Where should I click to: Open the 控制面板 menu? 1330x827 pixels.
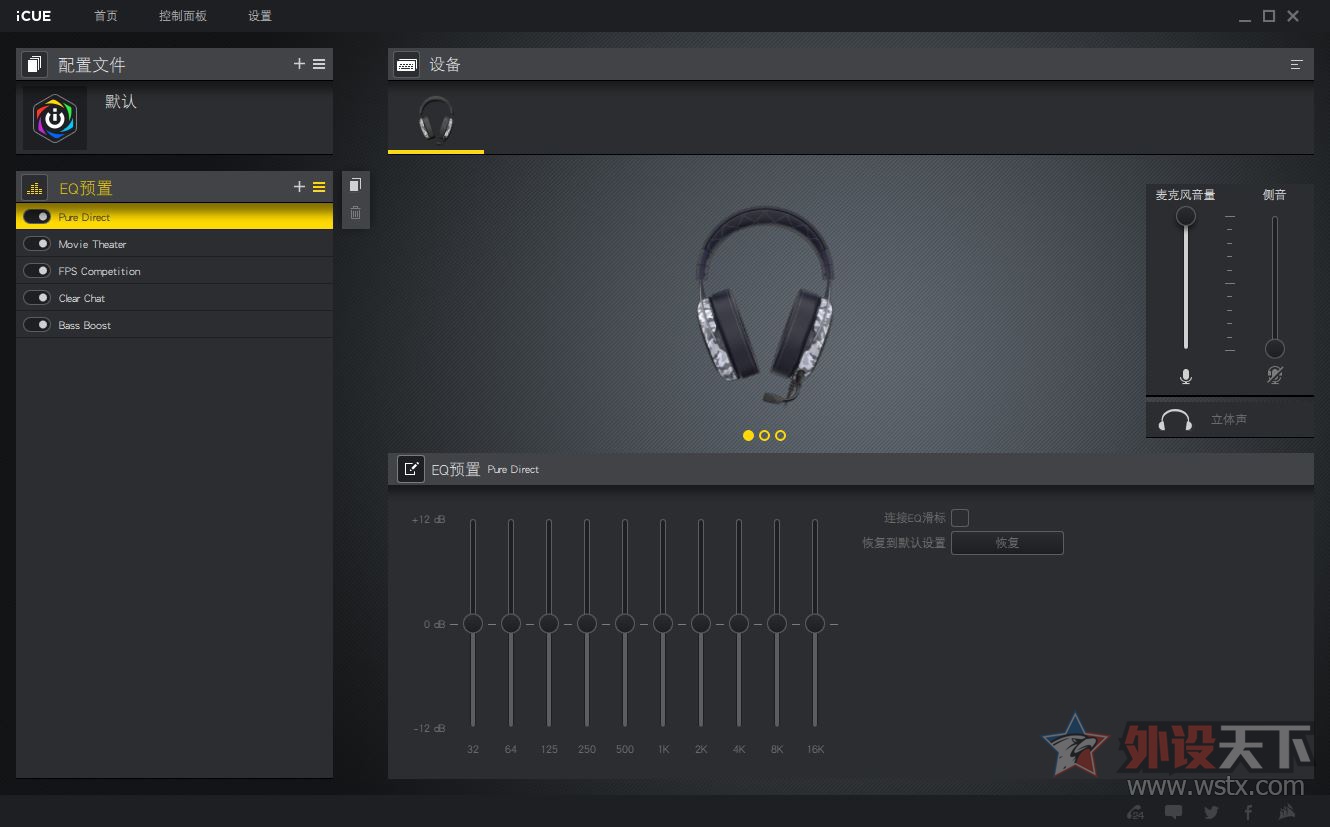(x=183, y=16)
